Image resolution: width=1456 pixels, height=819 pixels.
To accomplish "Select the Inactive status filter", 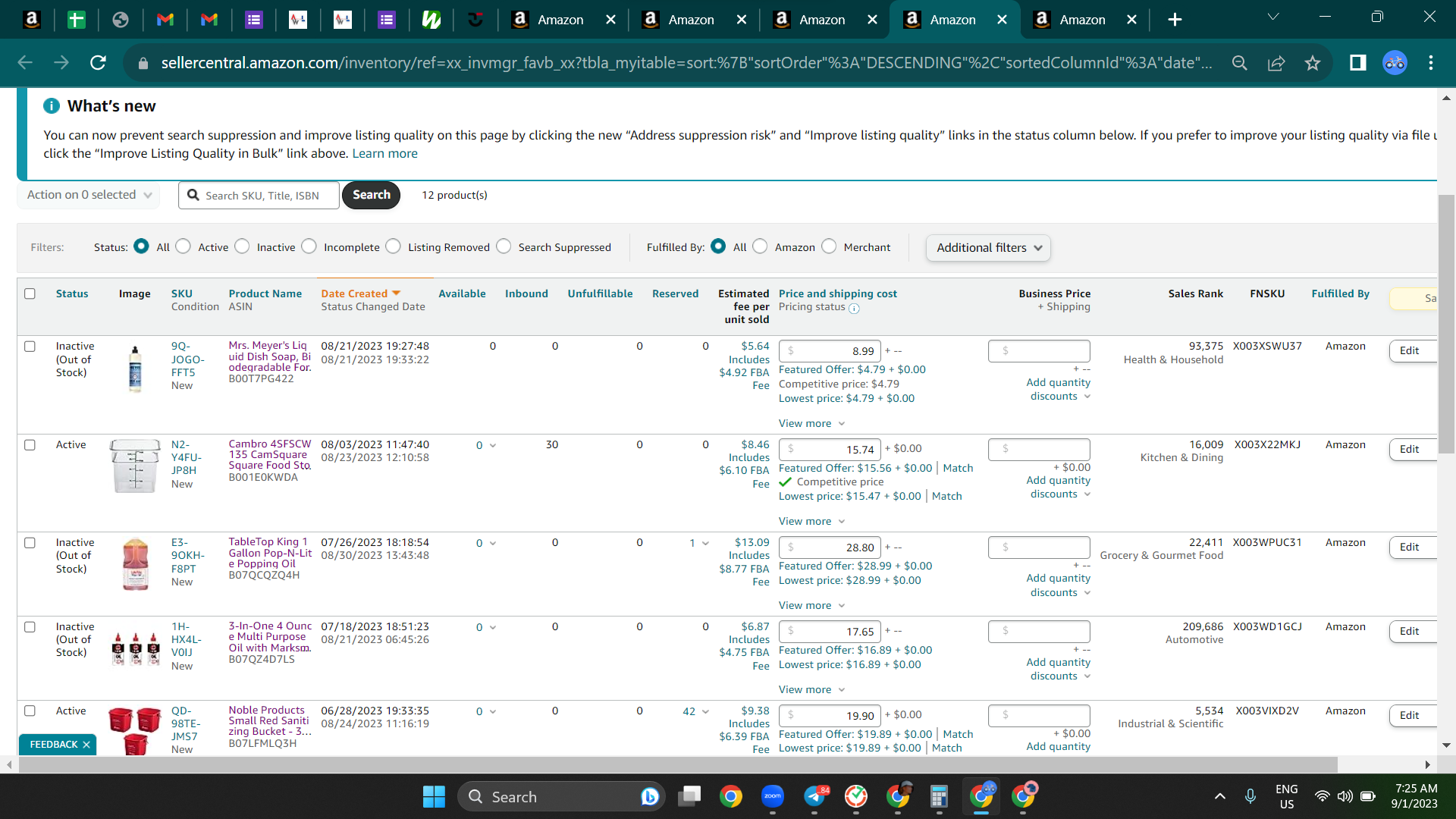I will pos(242,246).
